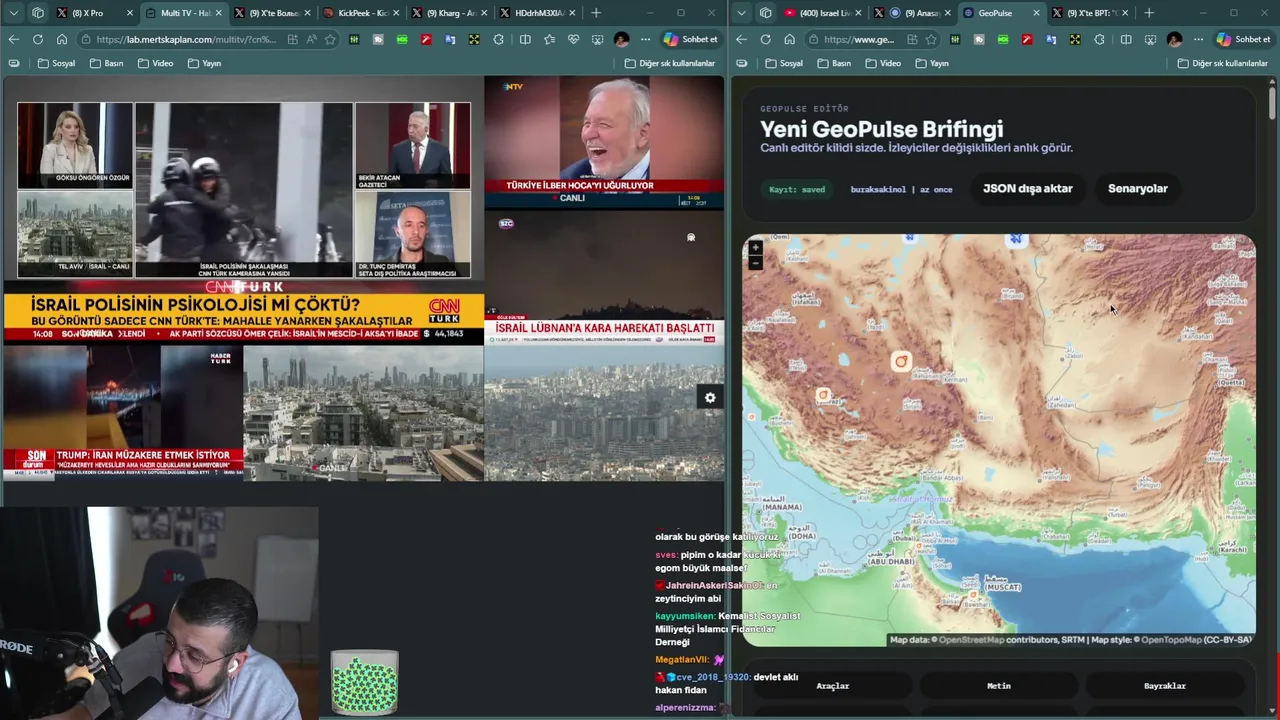Open favorites list icon in left browser
Screen dimensions: 1280x720
coord(549,39)
